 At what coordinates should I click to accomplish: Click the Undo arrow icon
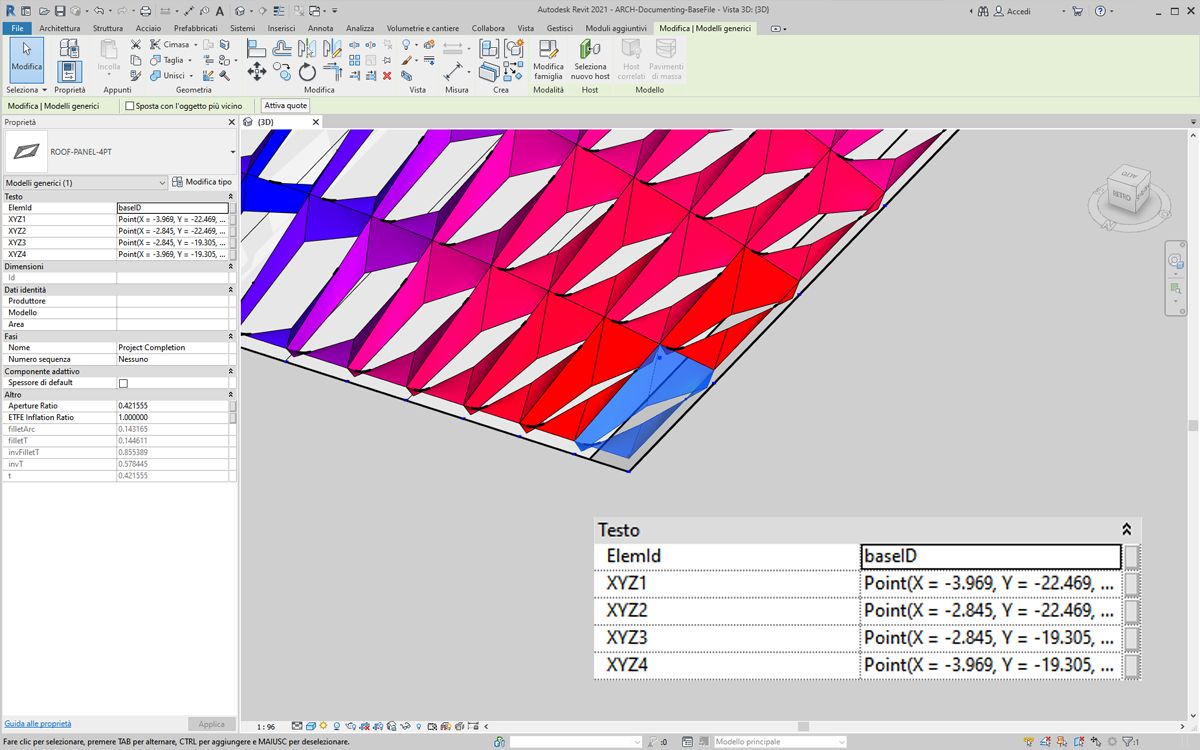point(98,11)
